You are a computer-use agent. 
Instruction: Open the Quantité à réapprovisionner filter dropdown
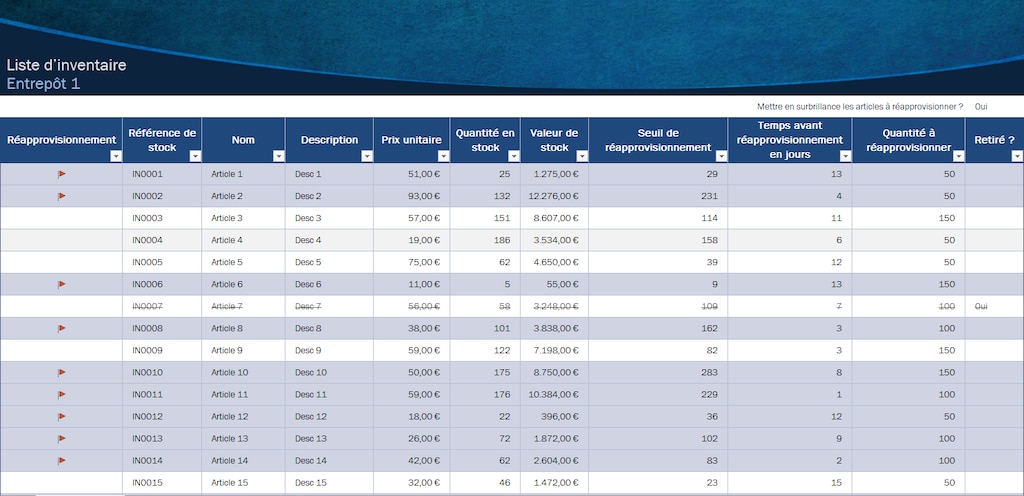point(959,156)
